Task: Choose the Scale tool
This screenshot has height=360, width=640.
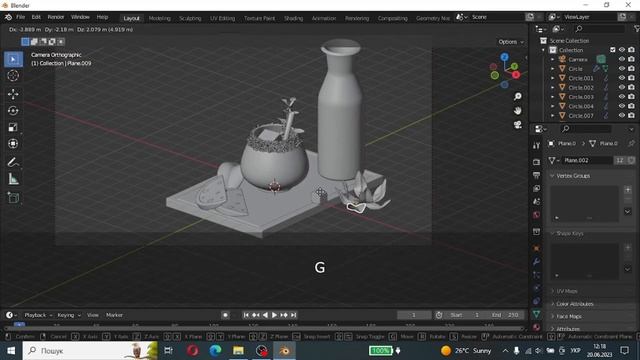Action: coord(13,127)
